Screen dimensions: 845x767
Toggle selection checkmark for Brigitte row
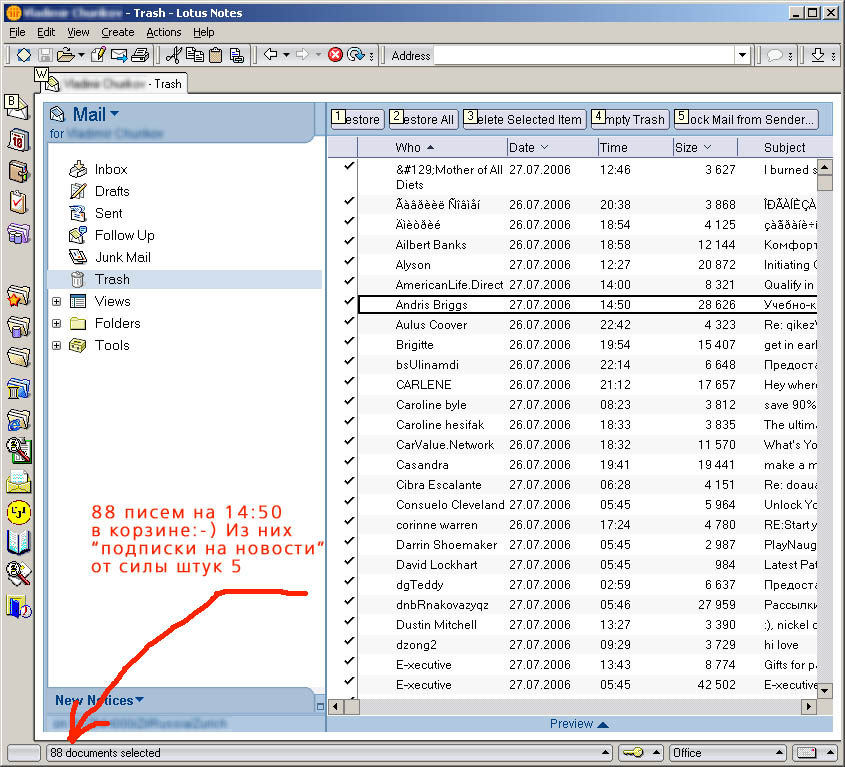[349, 341]
